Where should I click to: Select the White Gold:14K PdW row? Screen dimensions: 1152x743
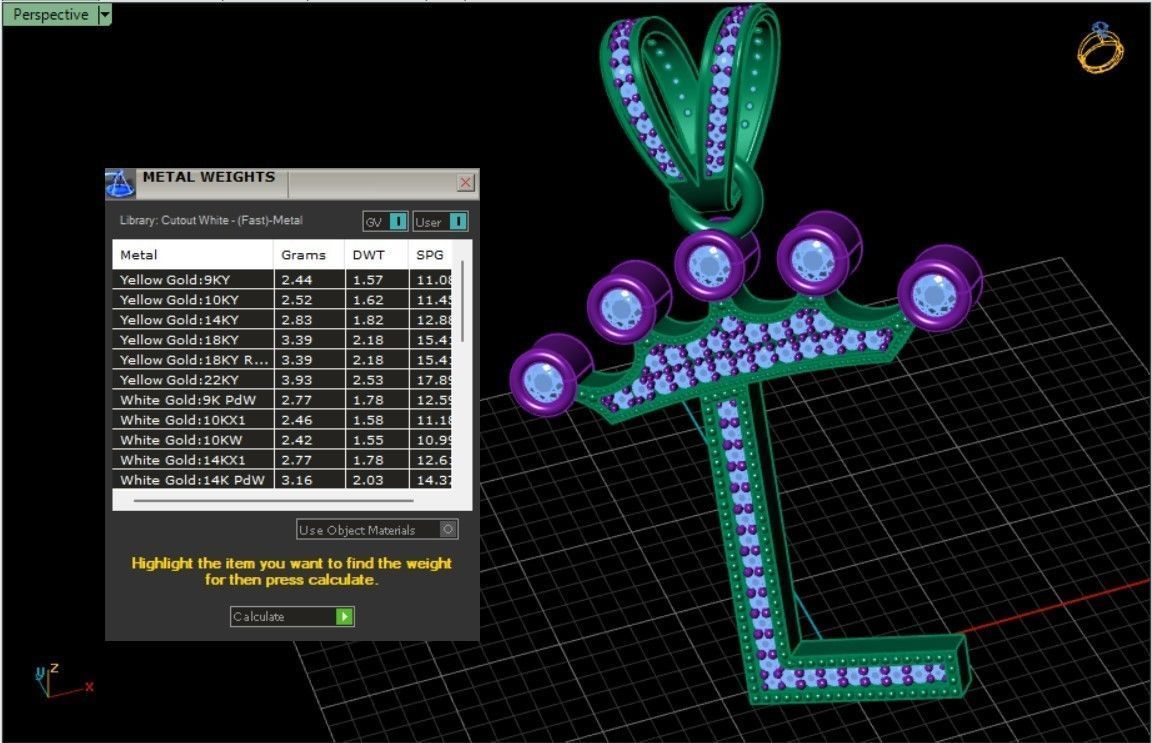click(282, 479)
